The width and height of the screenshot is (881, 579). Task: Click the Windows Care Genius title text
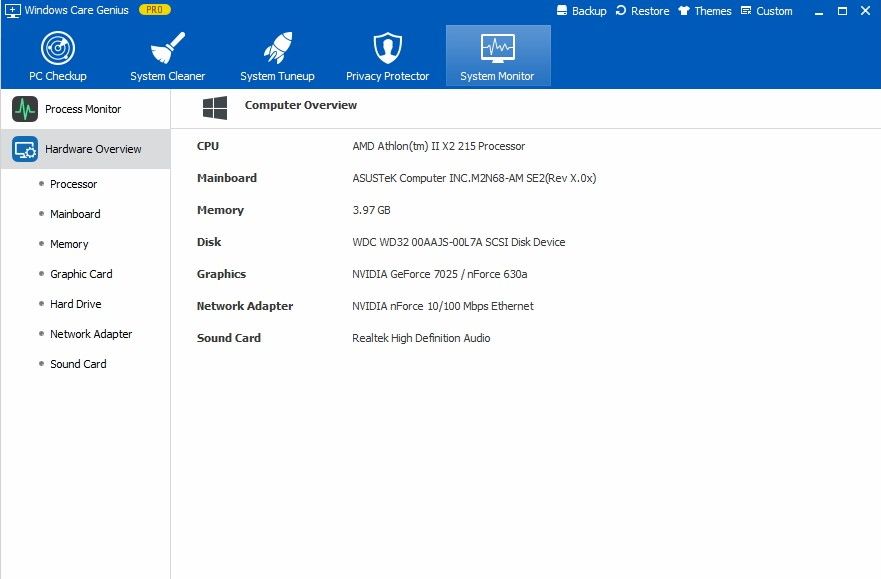coord(76,10)
